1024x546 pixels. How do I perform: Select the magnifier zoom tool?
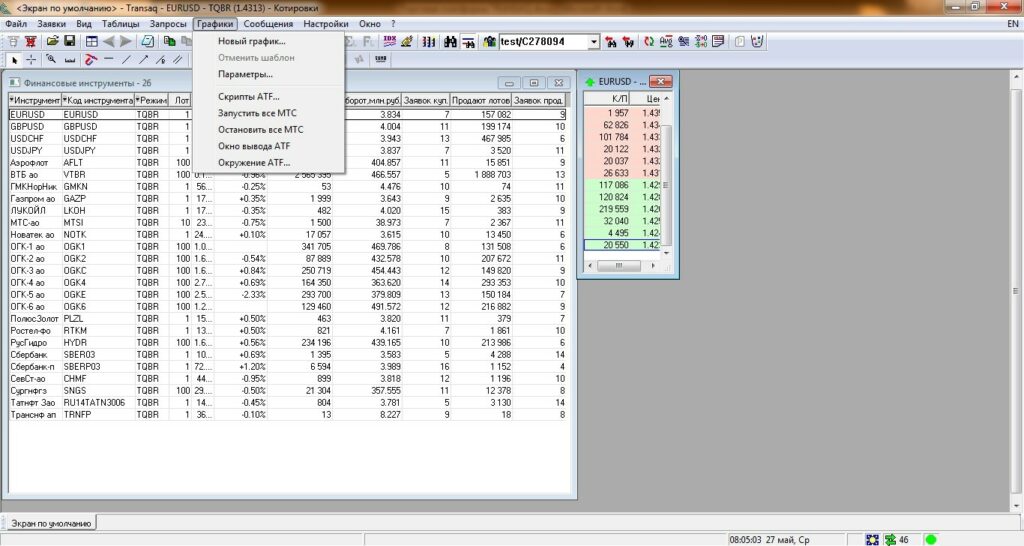pos(51,60)
